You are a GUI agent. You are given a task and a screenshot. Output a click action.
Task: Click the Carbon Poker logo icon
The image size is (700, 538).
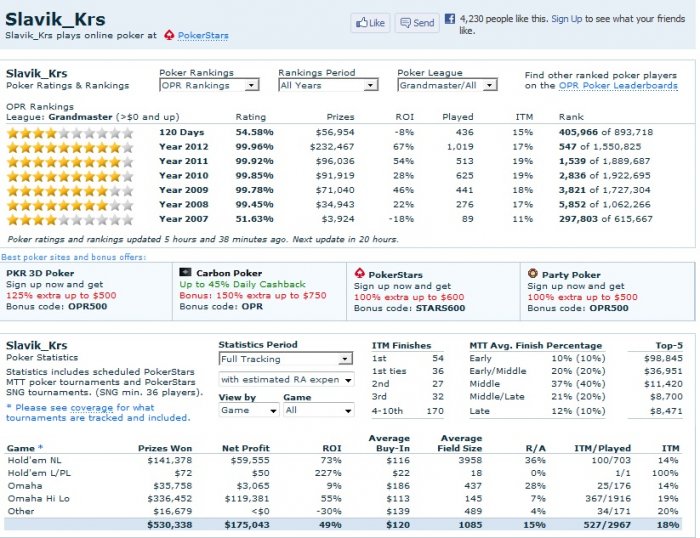pyautogui.click(x=185, y=272)
